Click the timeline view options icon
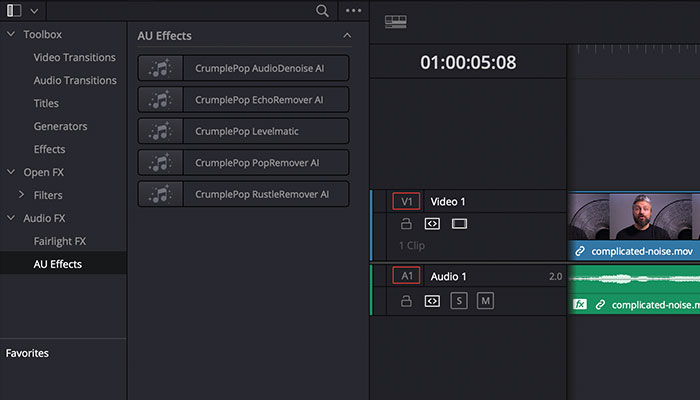The image size is (700, 400). 396,21
